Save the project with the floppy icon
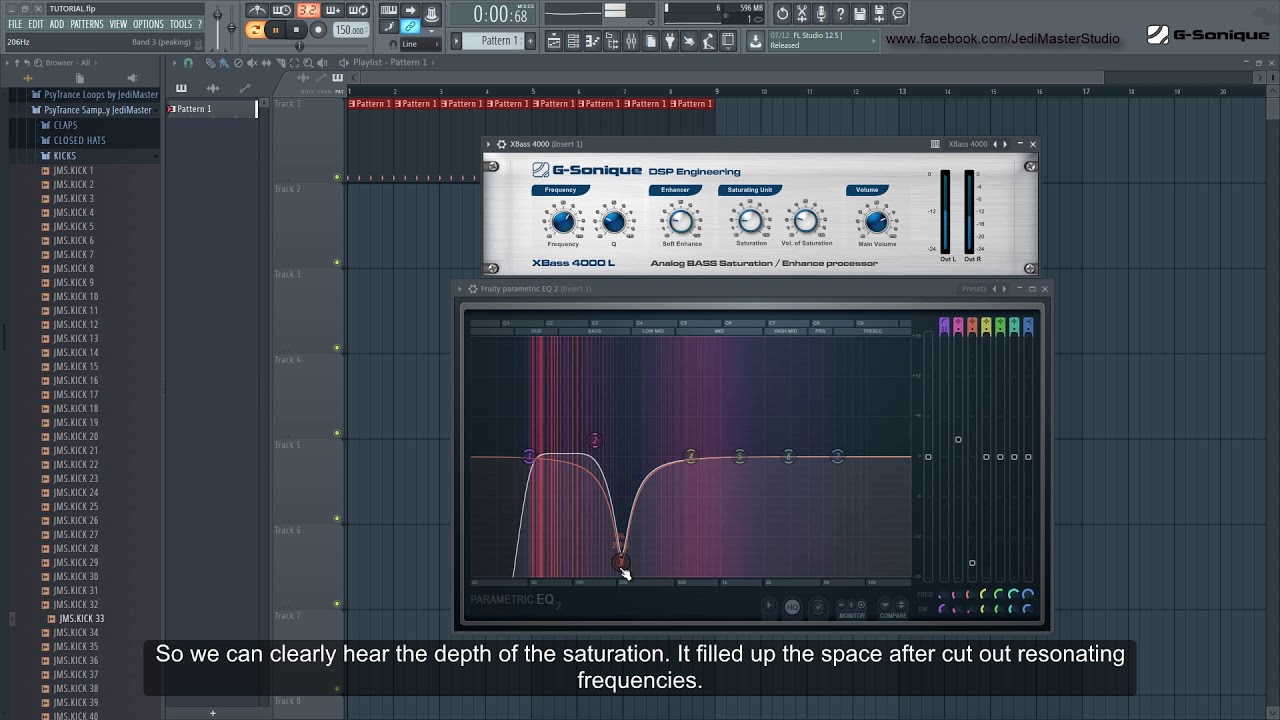The width and height of the screenshot is (1280, 720). (x=859, y=13)
